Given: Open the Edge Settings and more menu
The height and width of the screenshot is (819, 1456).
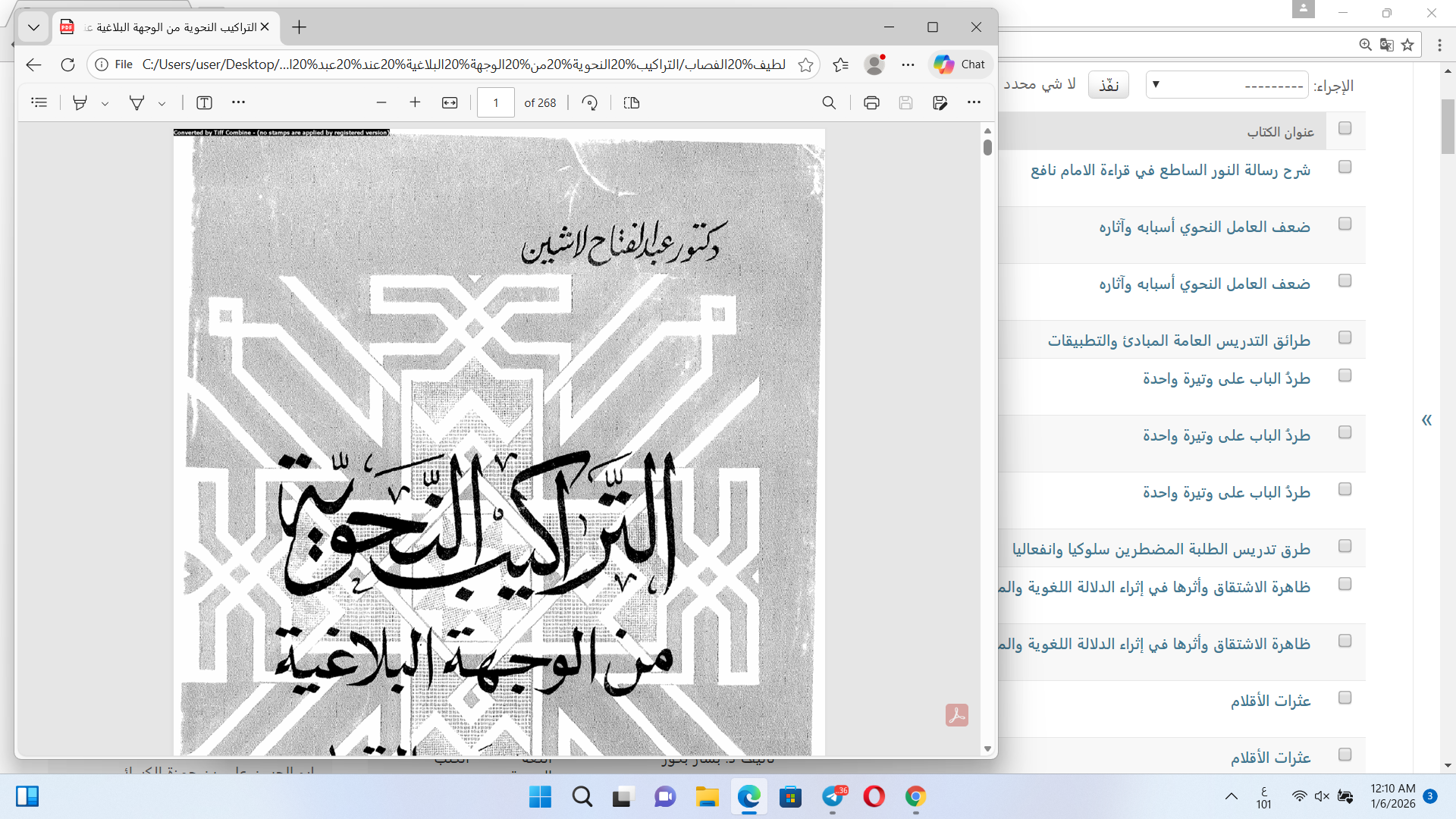Looking at the screenshot, I should 908,64.
